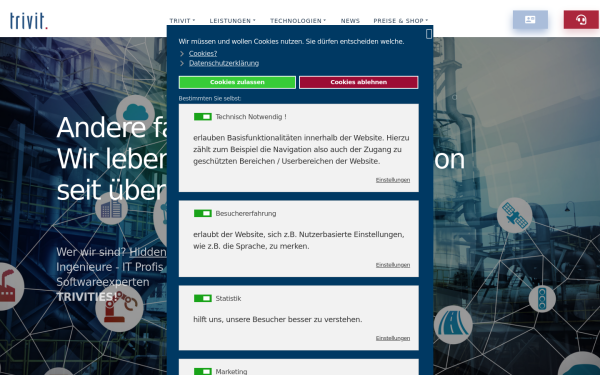600x375 pixels.
Task: Click the Cookies zulassen button
Action: [x=237, y=82]
